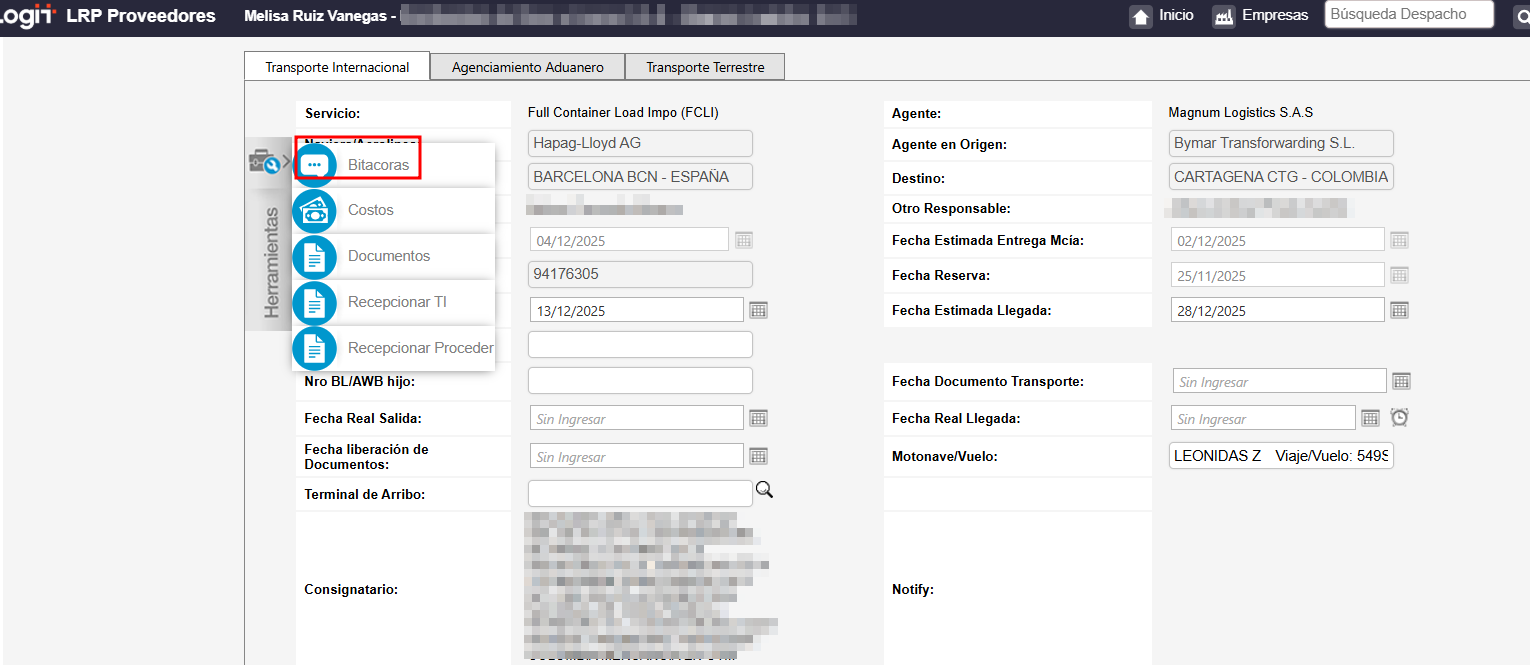Viewport: 1530px width, 665px height.
Task: Click the Terminal de Arribo search magnifier
Action: [765, 489]
